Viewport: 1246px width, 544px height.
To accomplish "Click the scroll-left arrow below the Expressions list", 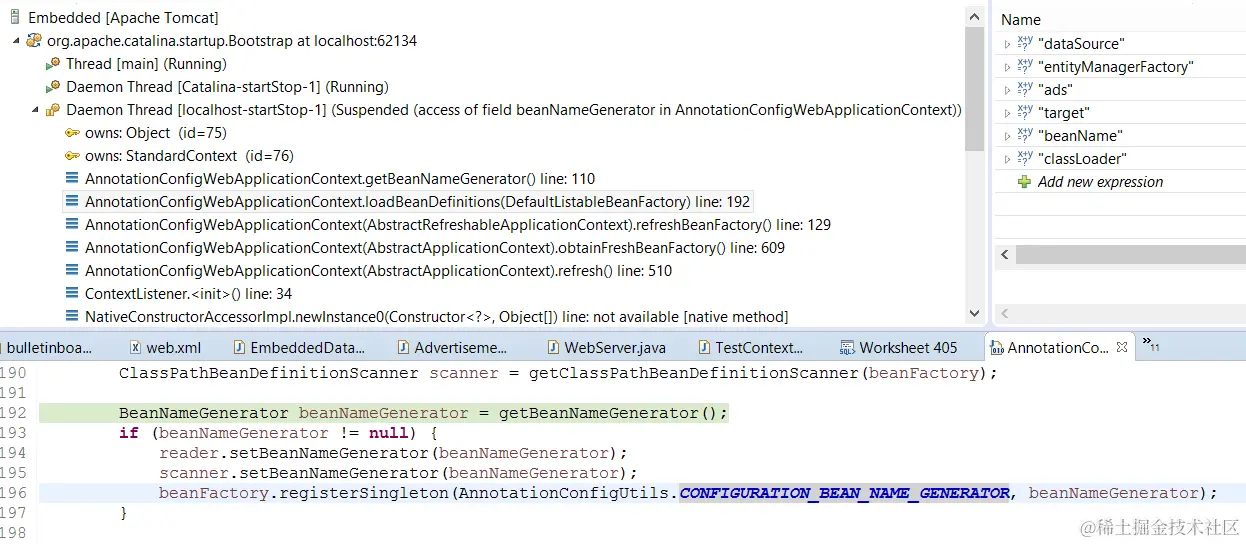I will (1005, 255).
